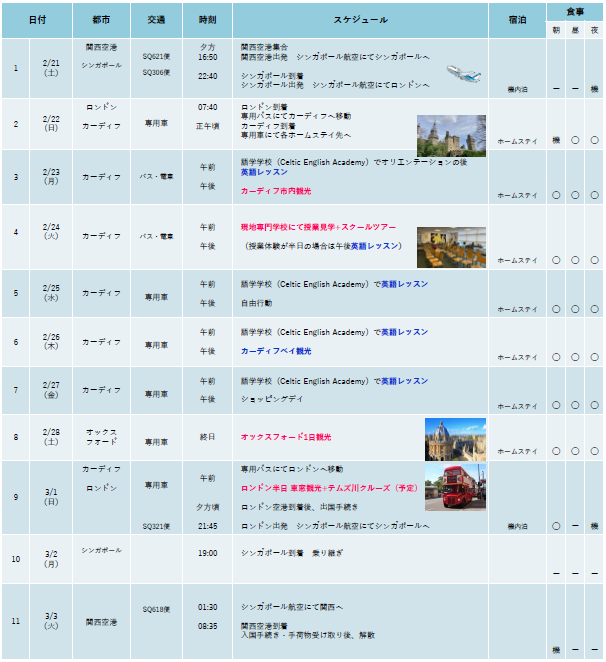Select flight number SQ321便
606x662 pixels.
click(156, 525)
